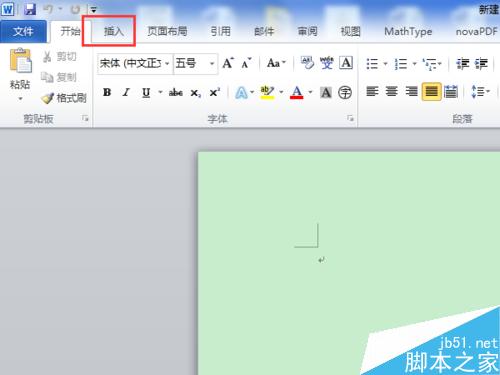Apply the red font color
The width and height of the screenshot is (500, 375).
[x=297, y=92]
